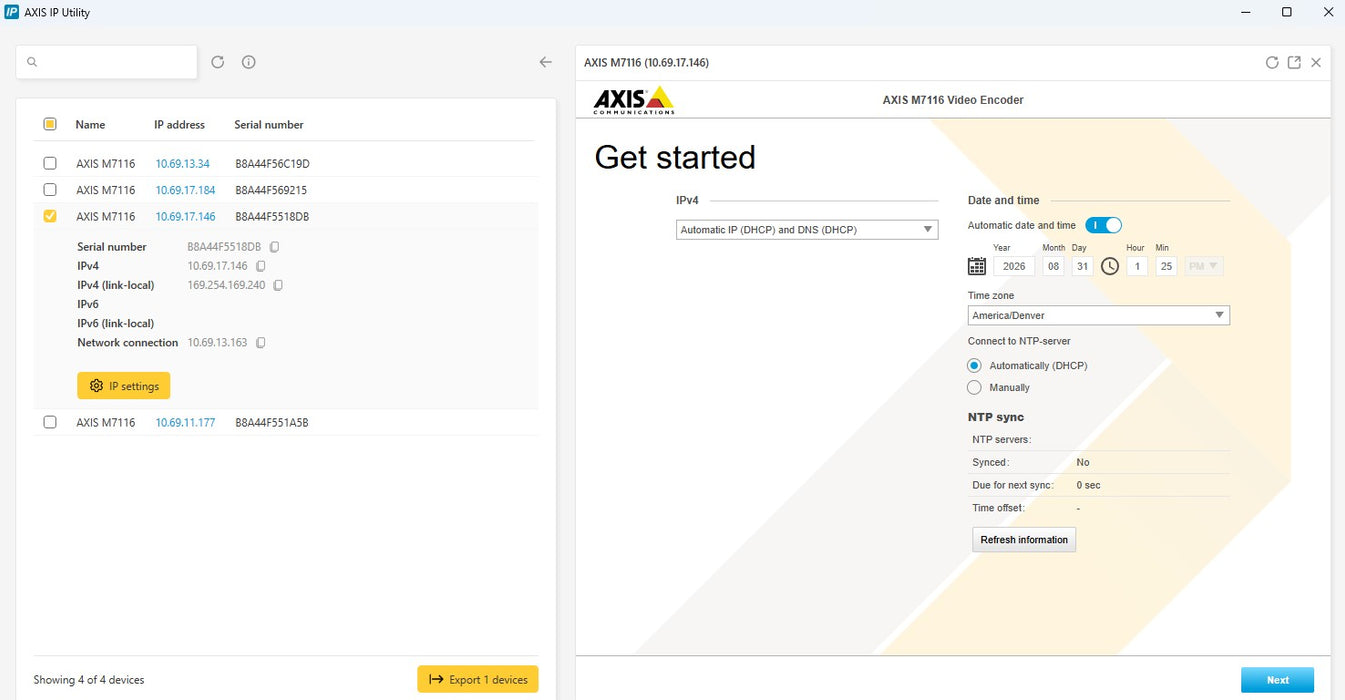Click in the device search field

(107, 62)
